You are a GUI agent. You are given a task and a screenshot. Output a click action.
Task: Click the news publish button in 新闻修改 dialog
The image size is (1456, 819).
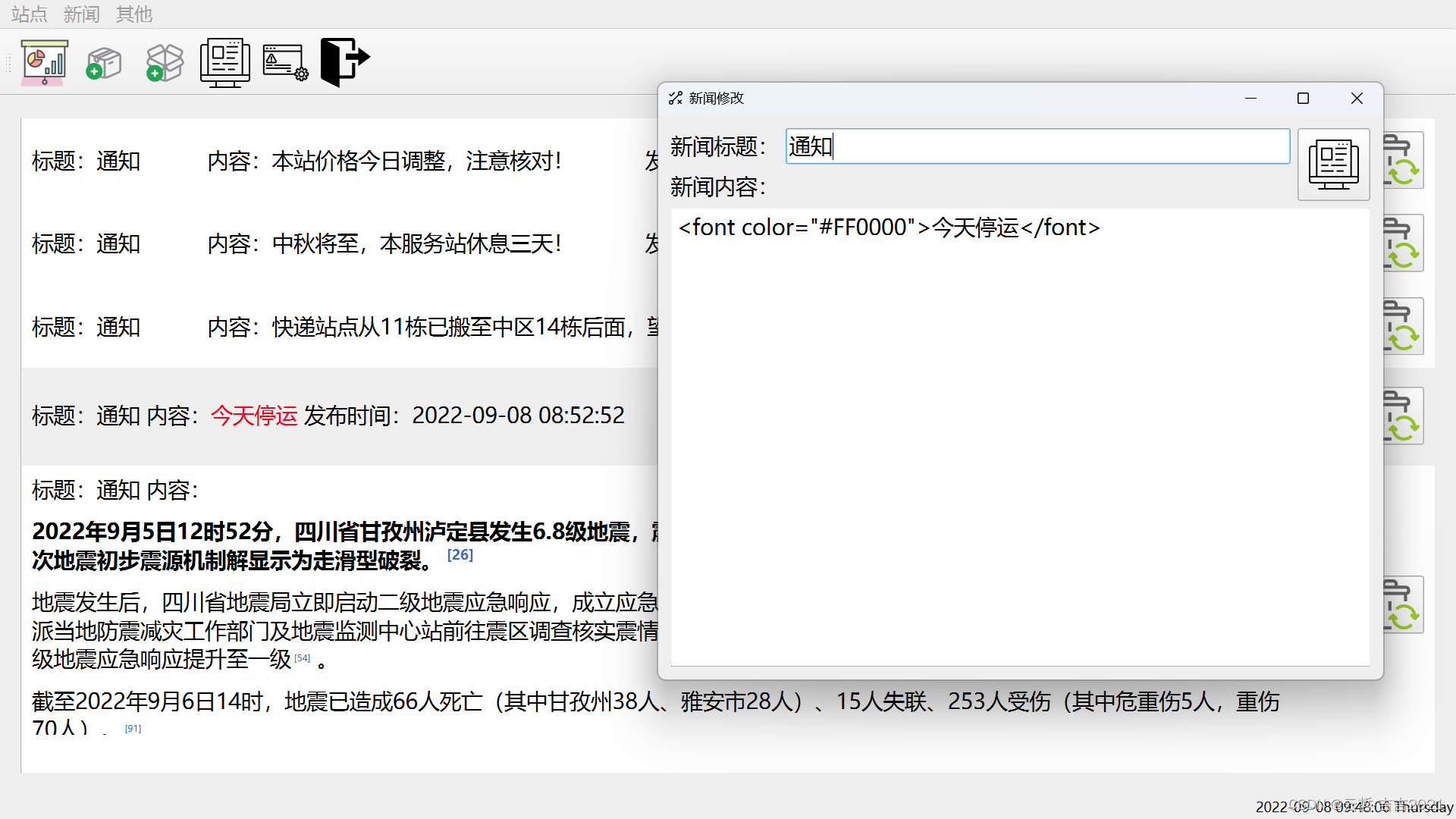click(x=1333, y=165)
